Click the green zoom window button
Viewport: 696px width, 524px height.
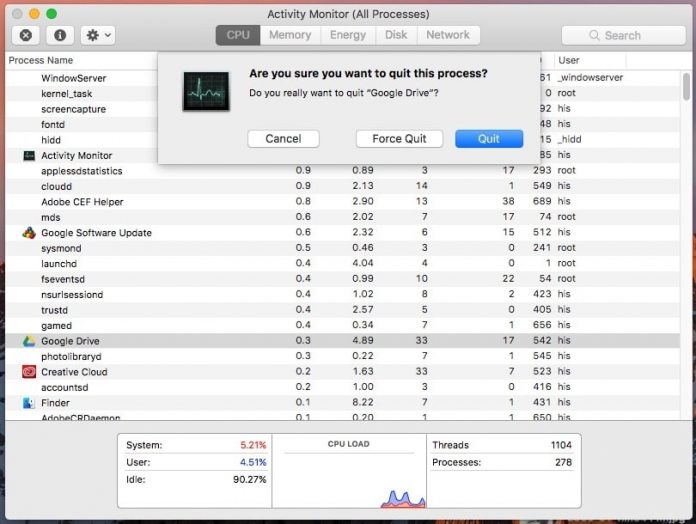51,14
